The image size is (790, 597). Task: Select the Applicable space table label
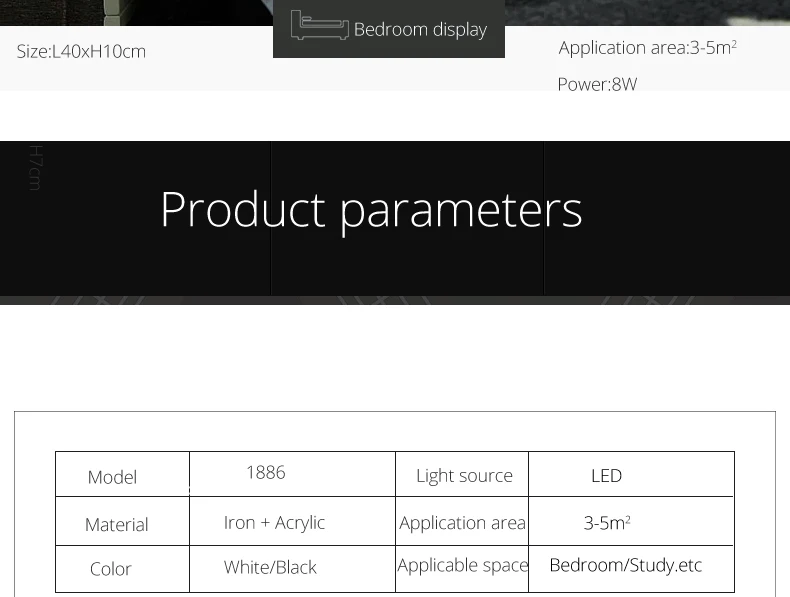pos(462,565)
